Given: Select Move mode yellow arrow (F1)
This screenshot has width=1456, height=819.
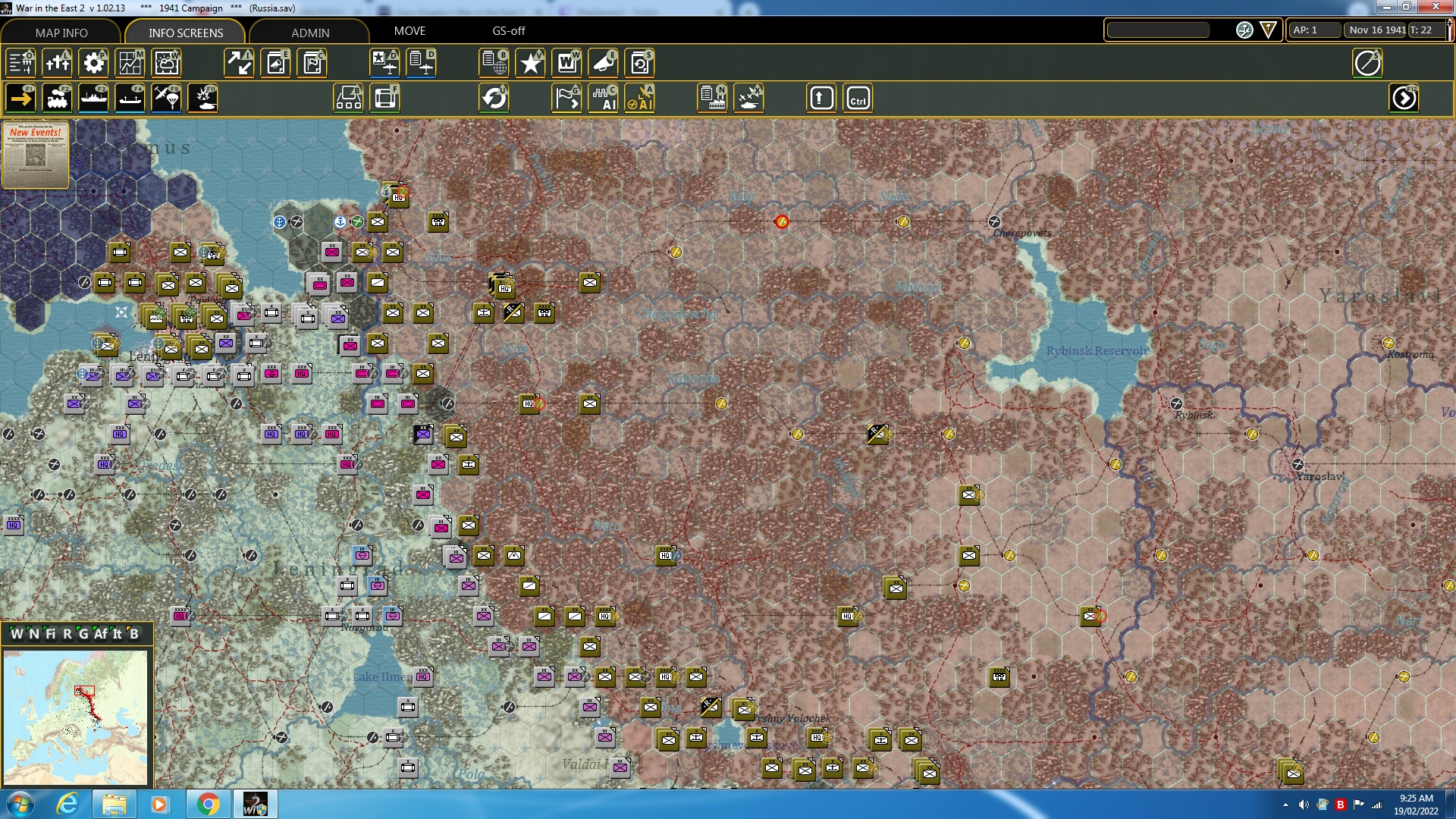Looking at the screenshot, I should 20,99.
